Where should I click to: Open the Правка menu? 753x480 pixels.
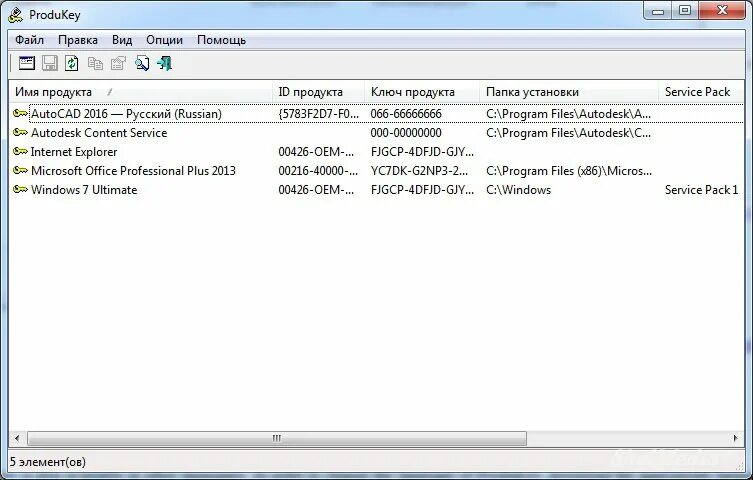[x=78, y=40]
